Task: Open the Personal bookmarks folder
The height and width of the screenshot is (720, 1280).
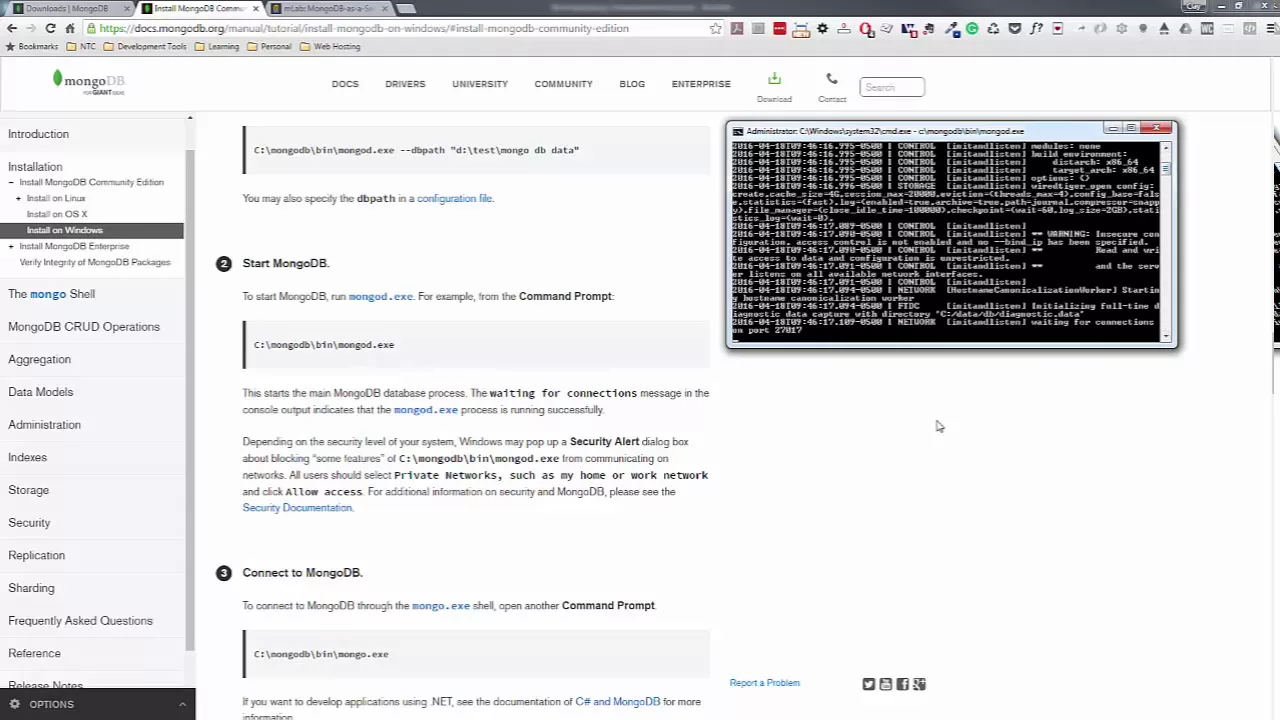Action: (x=270, y=46)
